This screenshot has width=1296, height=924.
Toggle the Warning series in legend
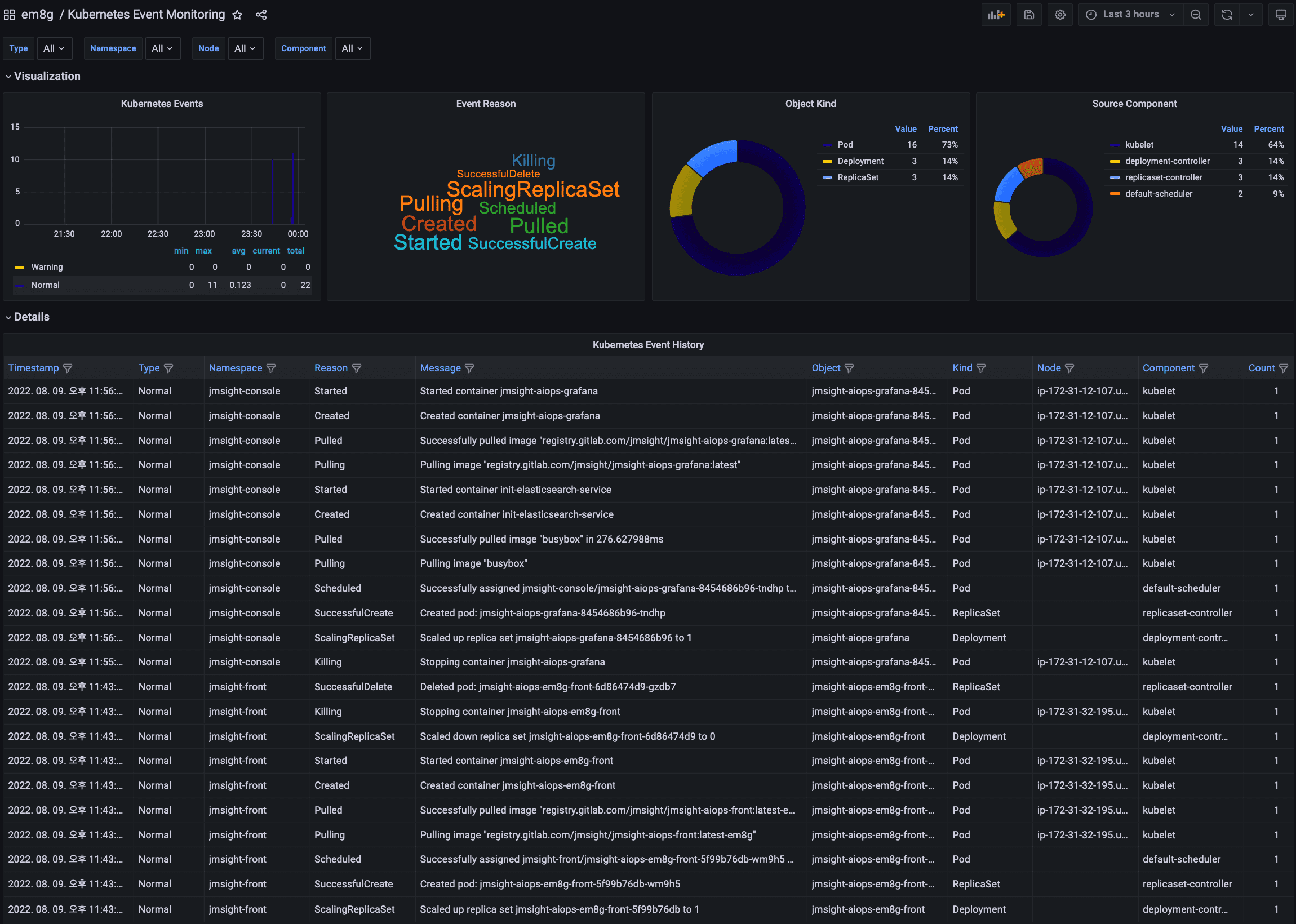tap(47, 267)
